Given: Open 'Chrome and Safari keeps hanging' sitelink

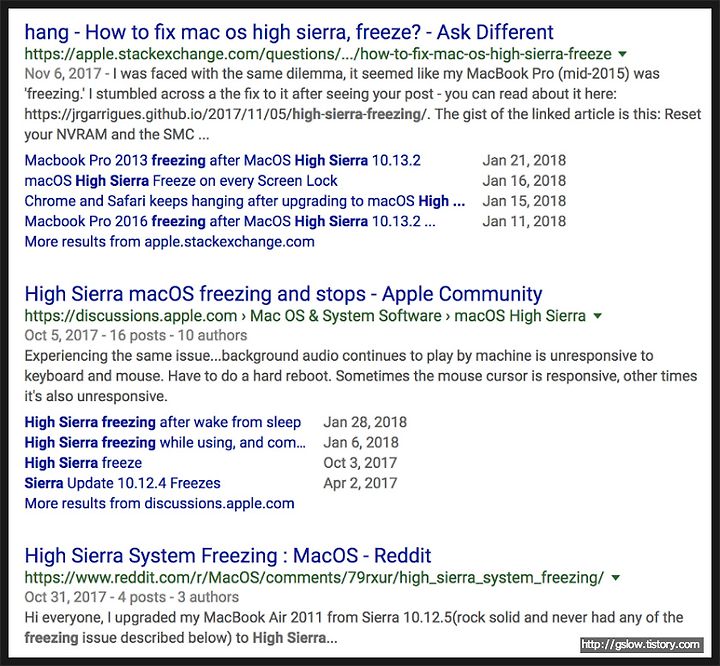Looking at the screenshot, I should pyautogui.click(x=245, y=201).
